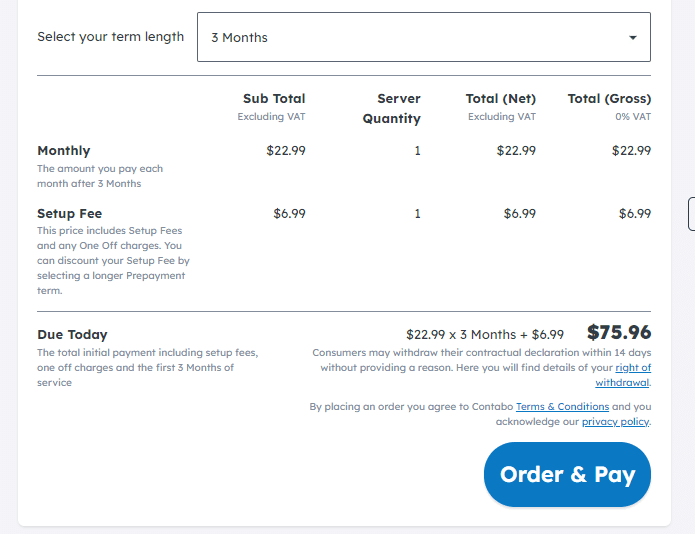Click the $75.96 total amount due

click(x=618, y=333)
